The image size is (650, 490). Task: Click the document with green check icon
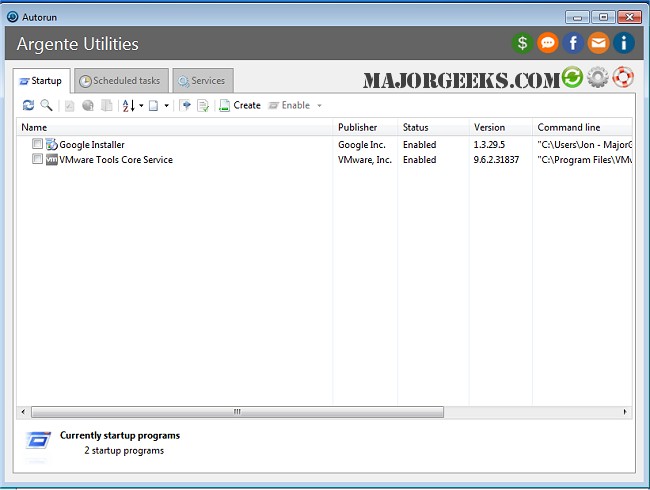[x=203, y=106]
